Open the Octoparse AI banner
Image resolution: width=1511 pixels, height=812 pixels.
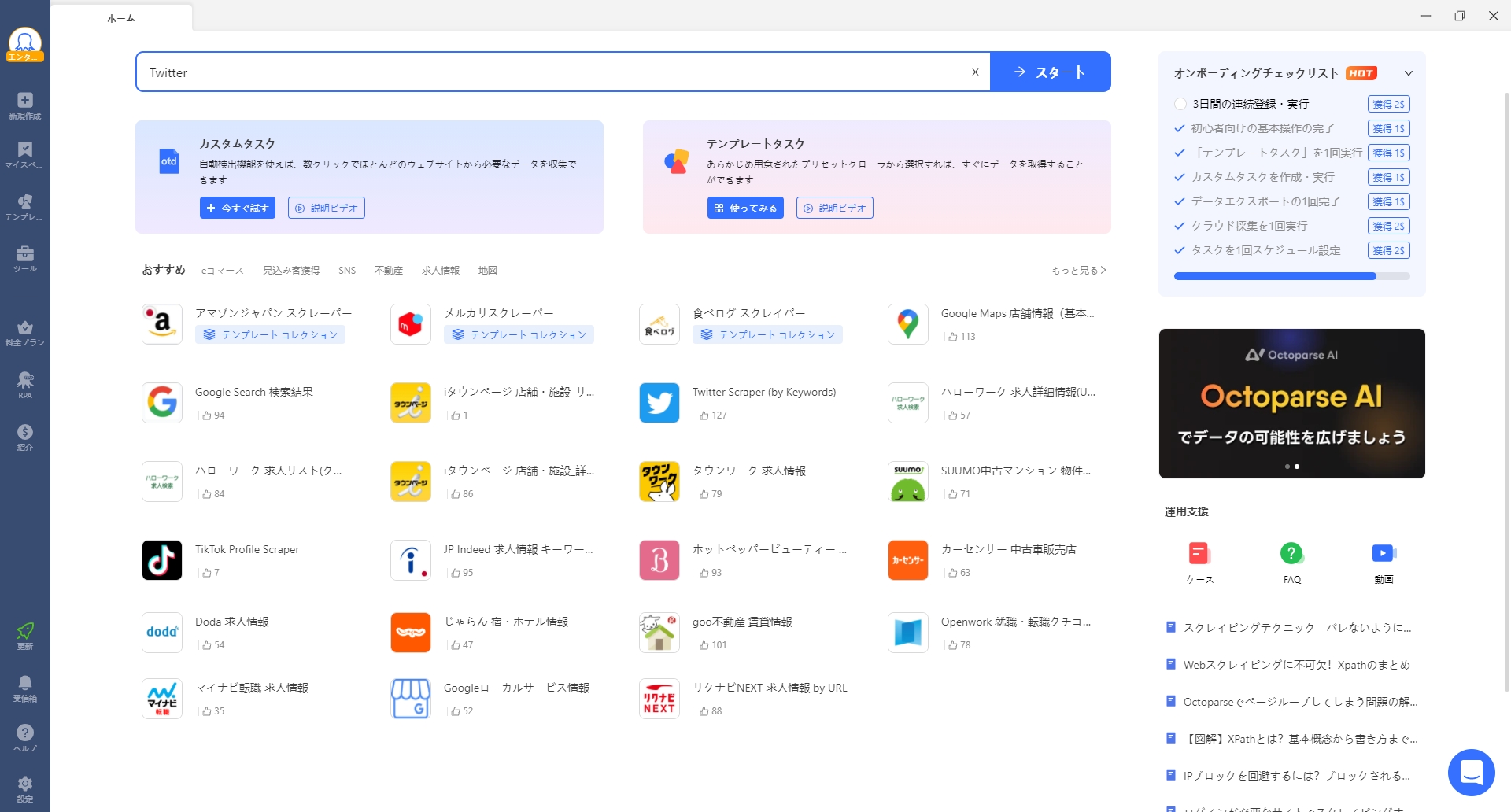[x=1292, y=404]
